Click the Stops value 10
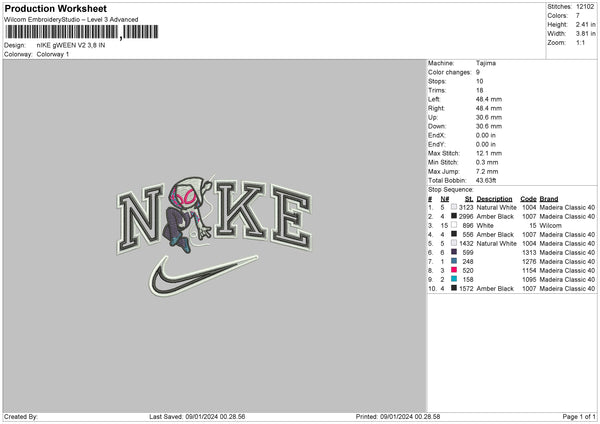The height and width of the screenshot is (424, 600). point(479,81)
